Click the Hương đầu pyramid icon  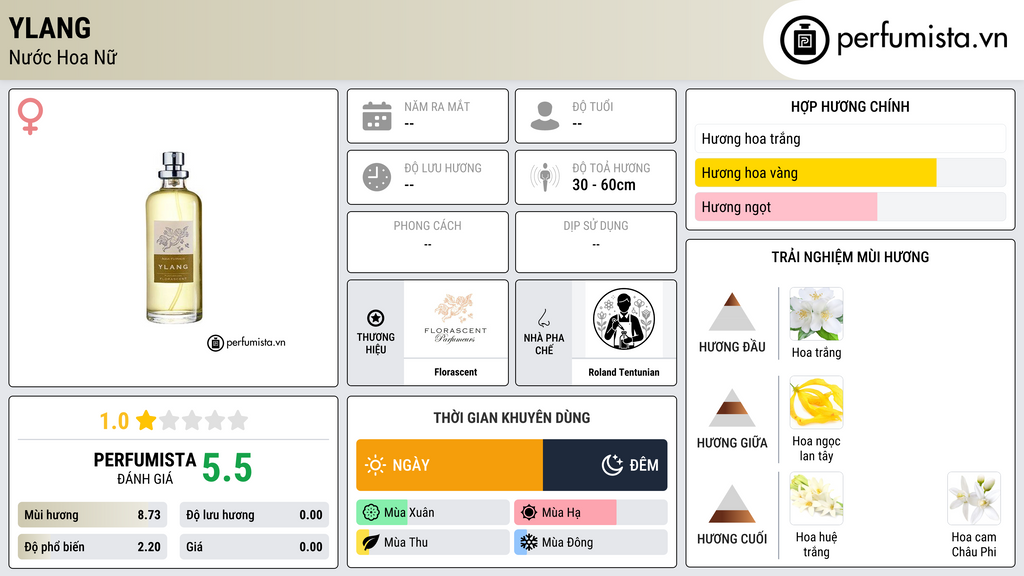732,312
